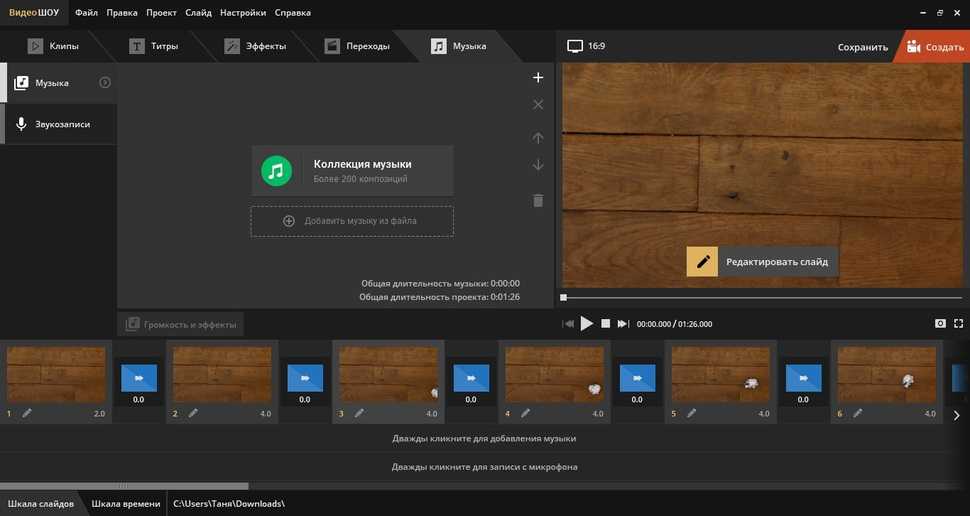Click the trash icon to delete track
The image size is (970, 516).
tap(538, 200)
